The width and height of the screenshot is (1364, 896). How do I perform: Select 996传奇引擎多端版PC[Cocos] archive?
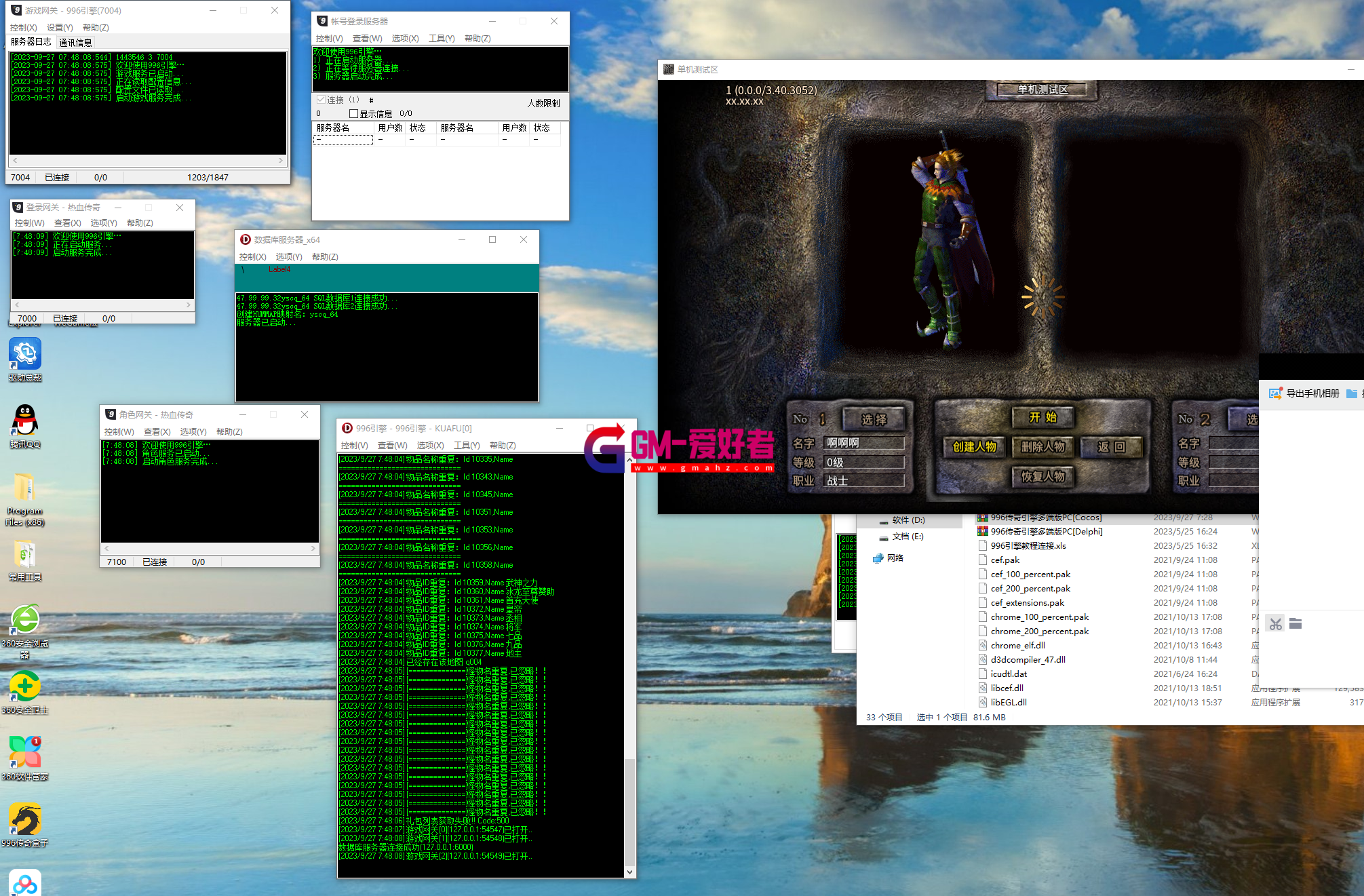pyautogui.click(x=1046, y=518)
